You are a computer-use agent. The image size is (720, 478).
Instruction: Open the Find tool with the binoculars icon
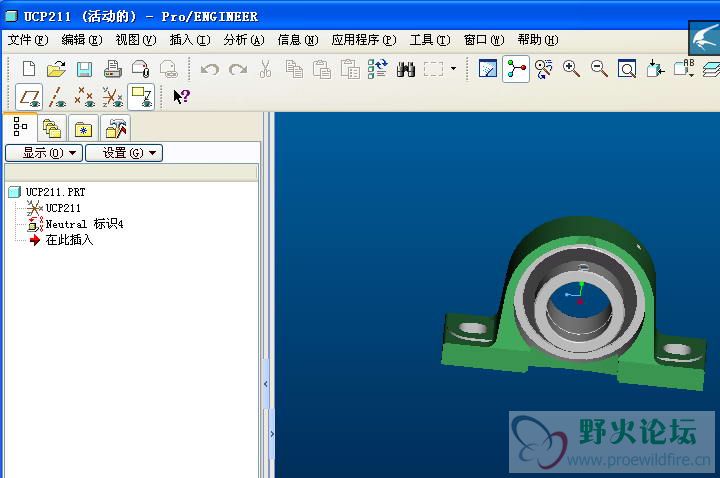406,69
